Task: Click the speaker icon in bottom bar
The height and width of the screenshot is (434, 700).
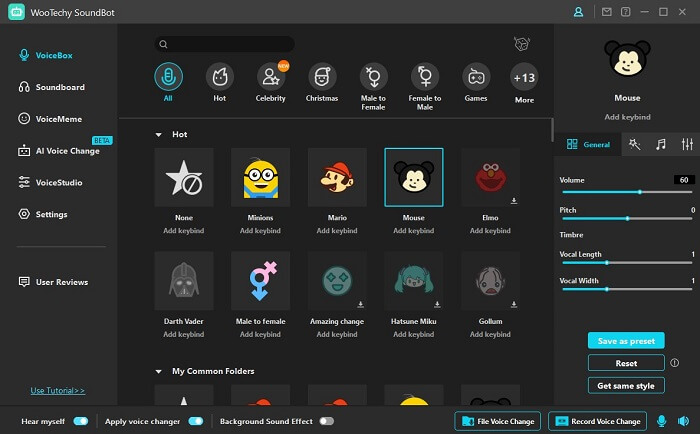Action: (x=683, y=421)
